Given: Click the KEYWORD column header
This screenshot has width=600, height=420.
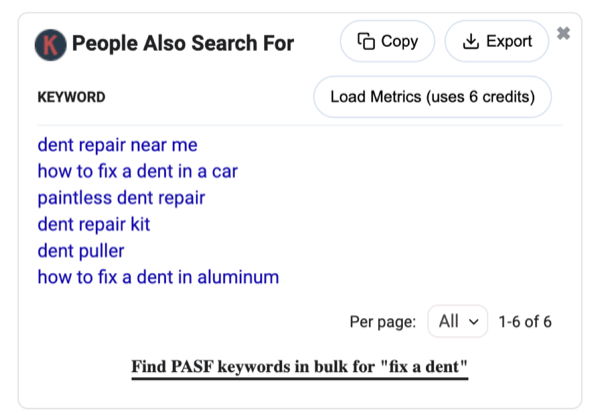Looking at the screenshot, I should 71,97.
